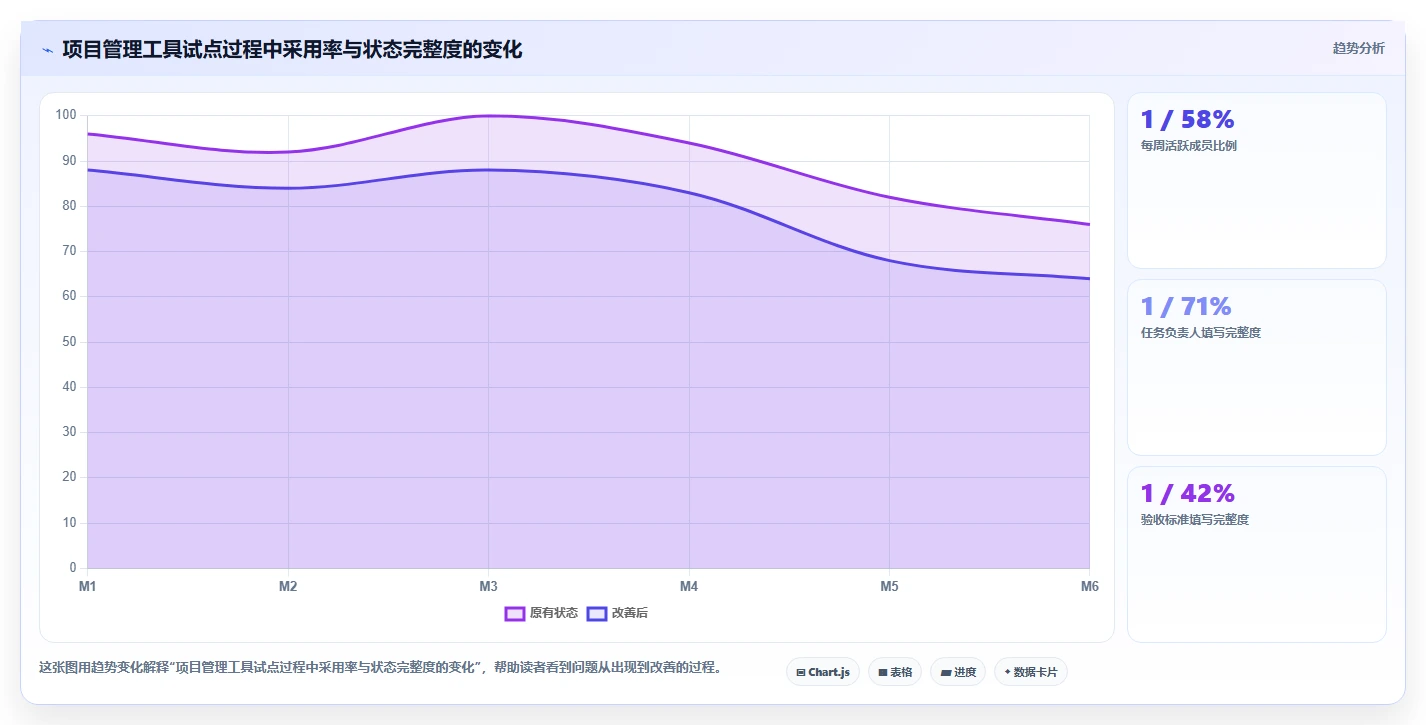Screen dimensions: 1426x725
Task: Click the 50 y-axis value
Action: [69, 342]
